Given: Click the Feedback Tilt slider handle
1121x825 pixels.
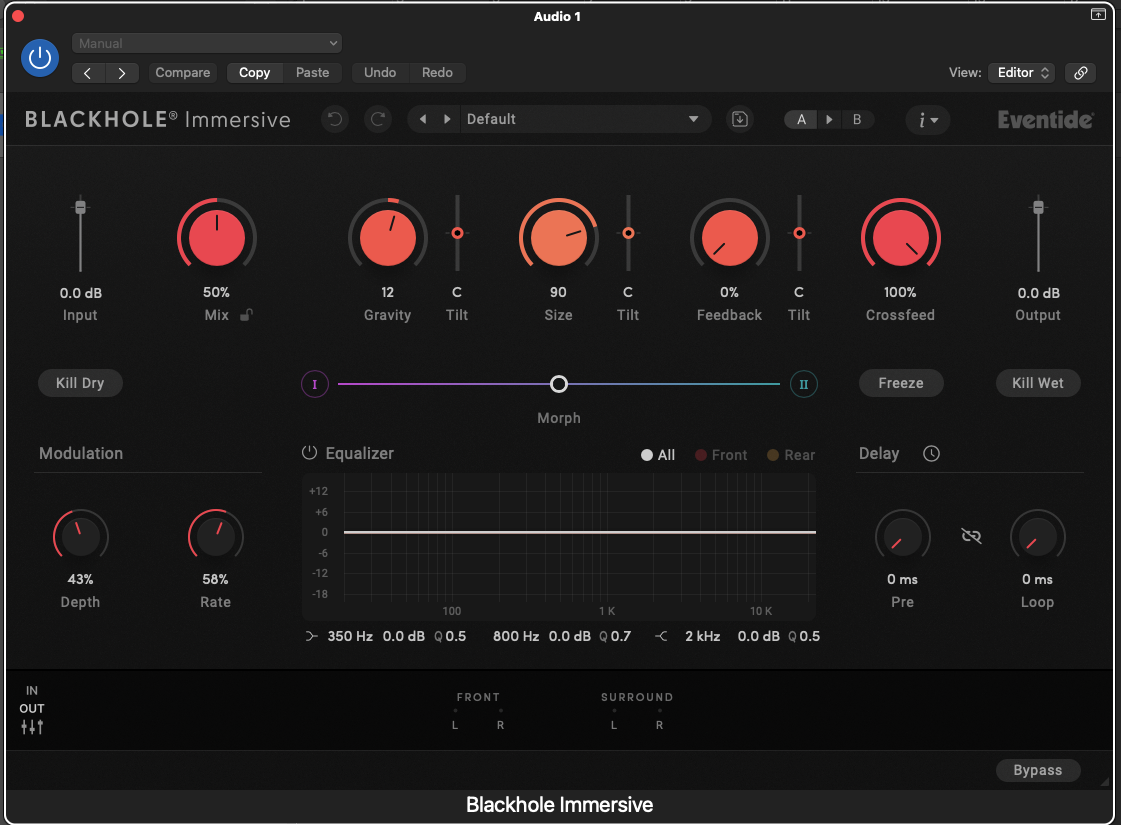Looking at the screenshot, I should pos(799,233).
